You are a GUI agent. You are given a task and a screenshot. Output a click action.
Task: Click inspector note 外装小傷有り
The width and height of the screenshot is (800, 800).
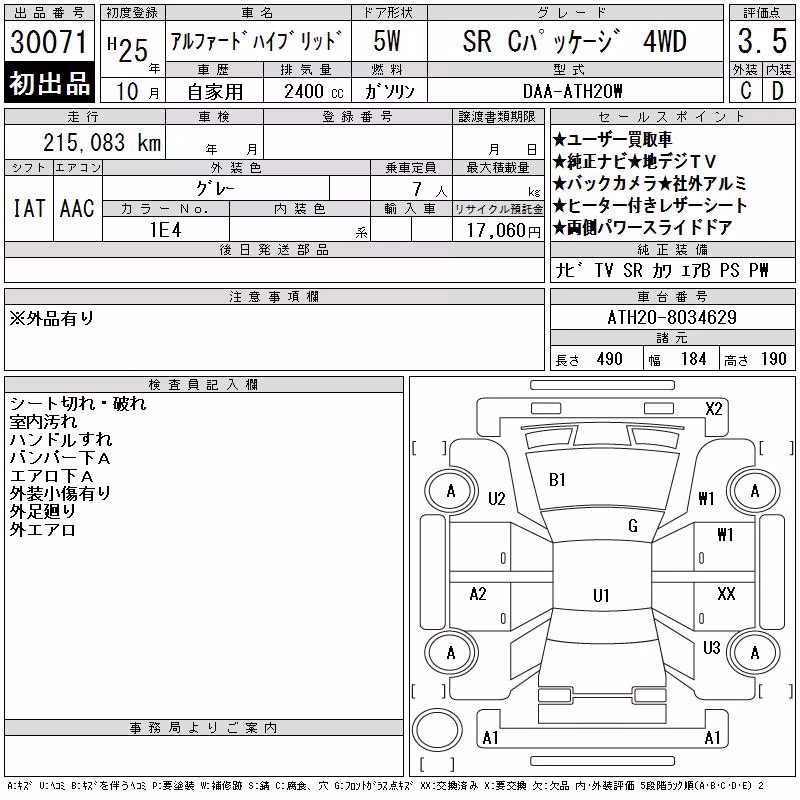60,494
